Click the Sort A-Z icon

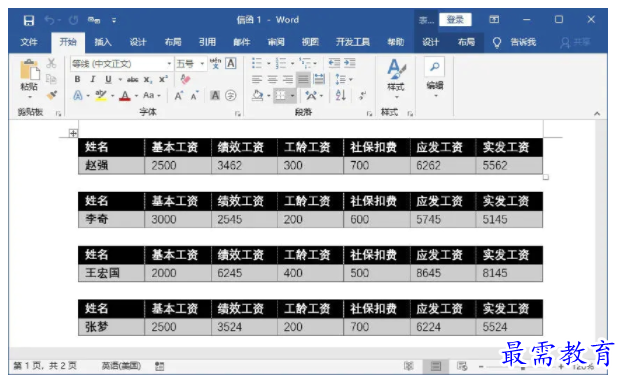tap(341, 95)
